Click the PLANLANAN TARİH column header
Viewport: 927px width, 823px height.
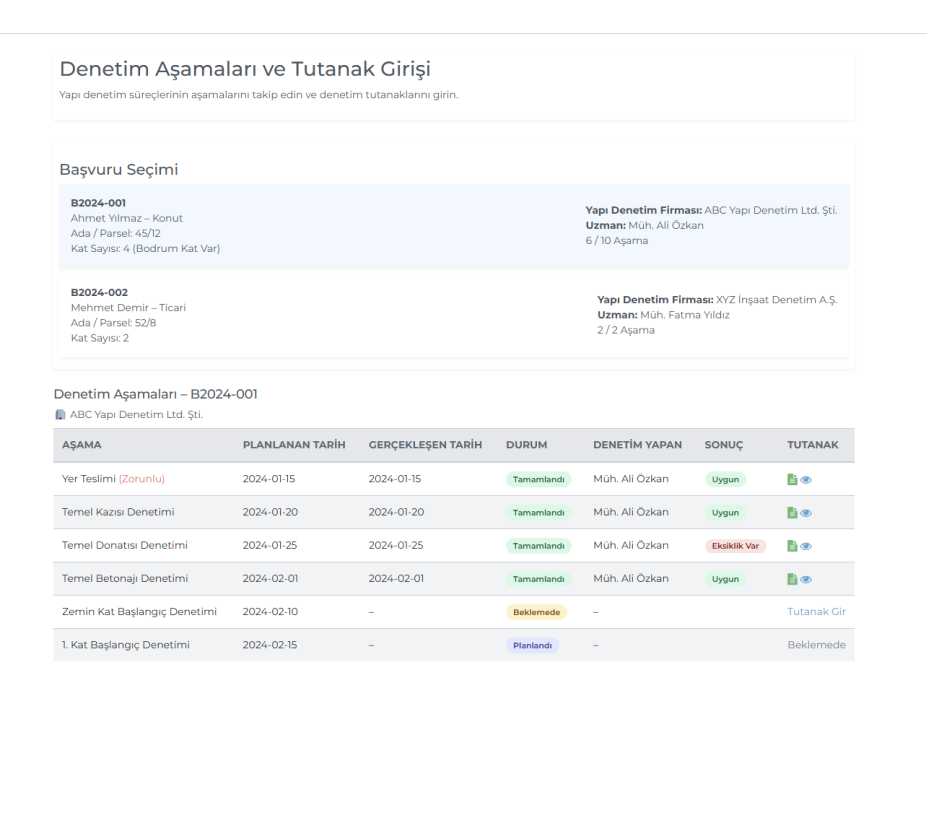[294, 445]
